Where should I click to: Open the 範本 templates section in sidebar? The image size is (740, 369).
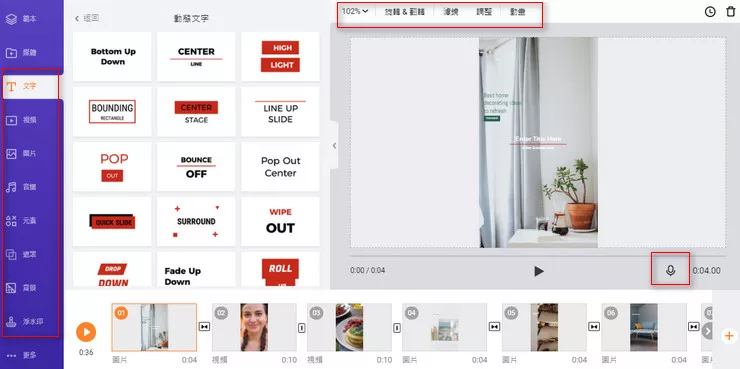click(x=21, y=19)
